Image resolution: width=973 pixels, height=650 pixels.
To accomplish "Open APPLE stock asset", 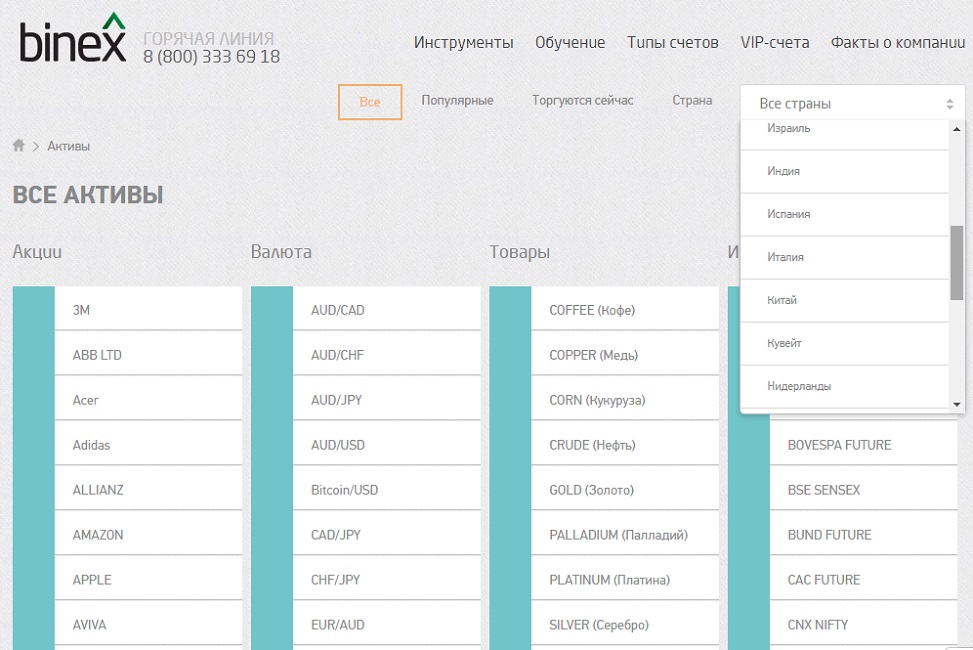I will [x=148, y=578].
